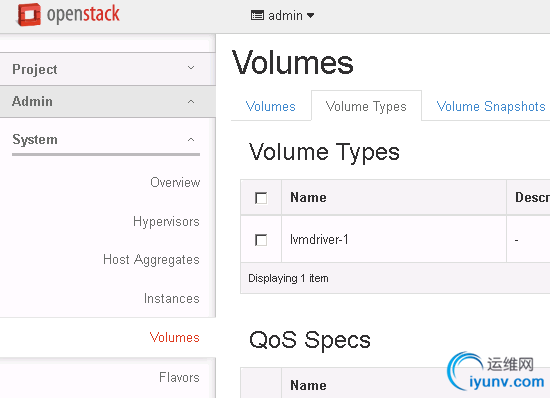Image resolution: width=550 pixels, height=398 pixels.
Task: Expand the Project sidebar section
Action: [107, 69]
